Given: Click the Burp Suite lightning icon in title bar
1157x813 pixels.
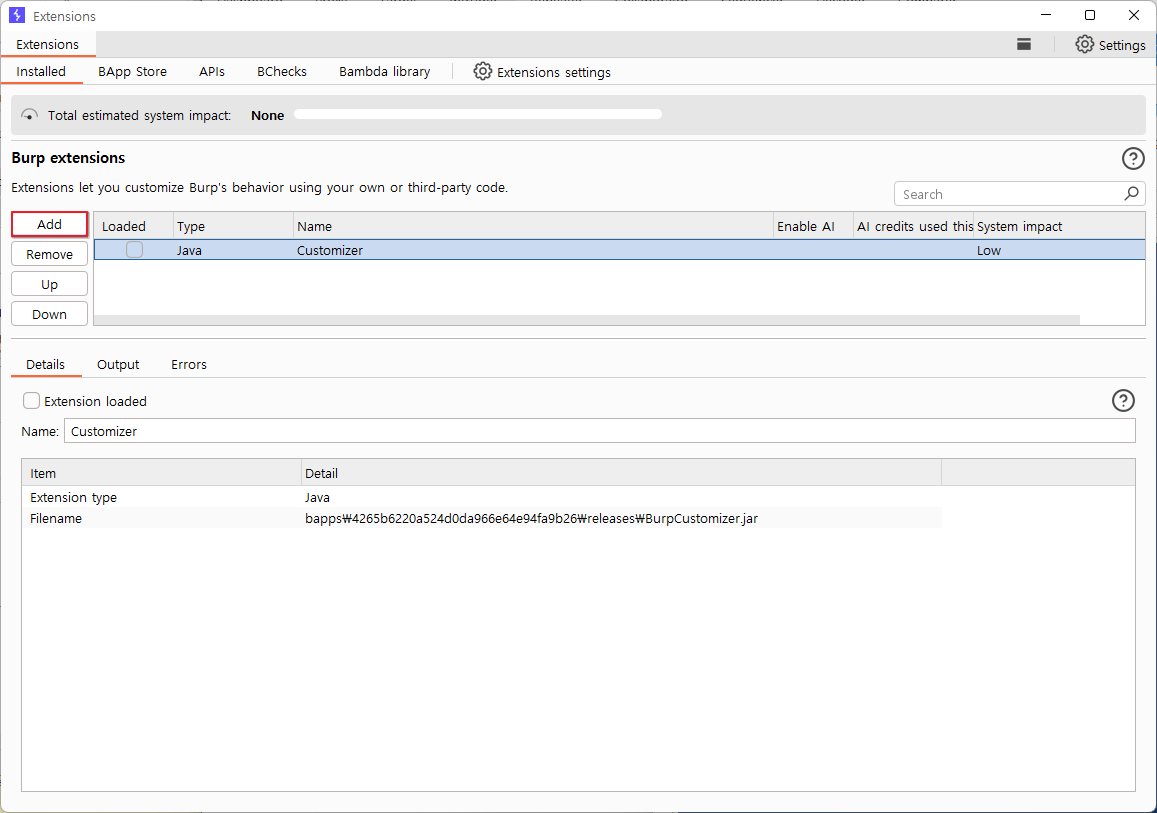Looking at the screenshot, I should [17, 15].
